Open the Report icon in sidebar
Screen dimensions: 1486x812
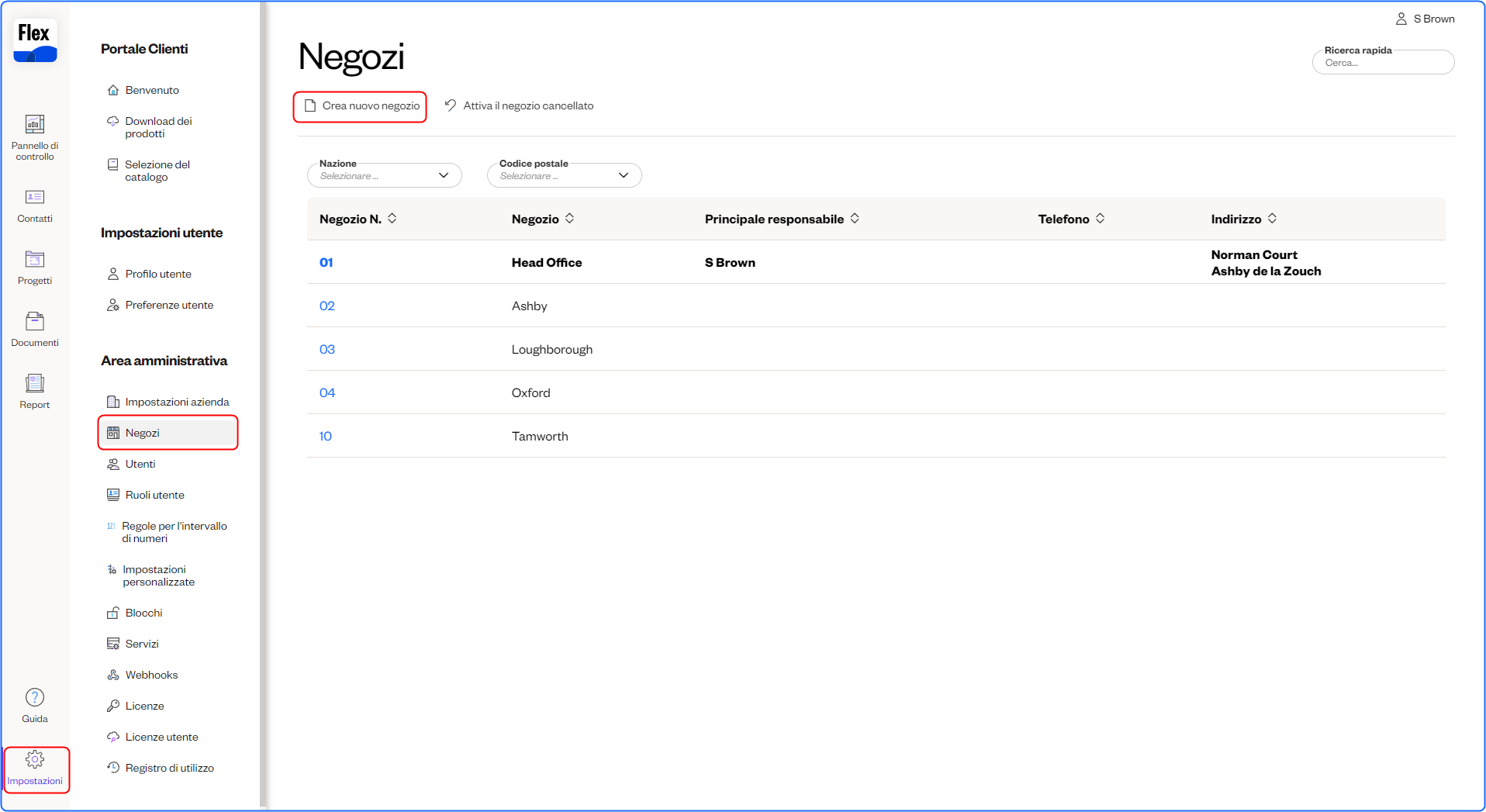click(35, 384)
